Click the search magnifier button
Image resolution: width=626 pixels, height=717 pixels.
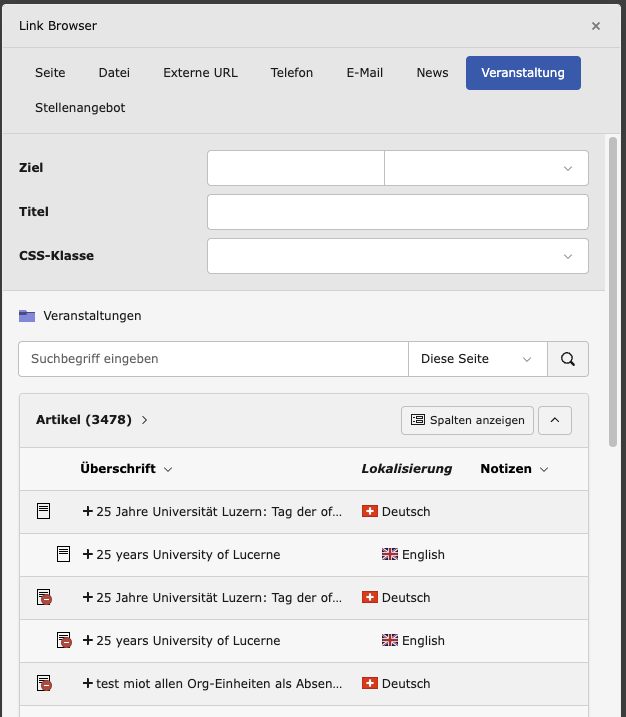568,359
